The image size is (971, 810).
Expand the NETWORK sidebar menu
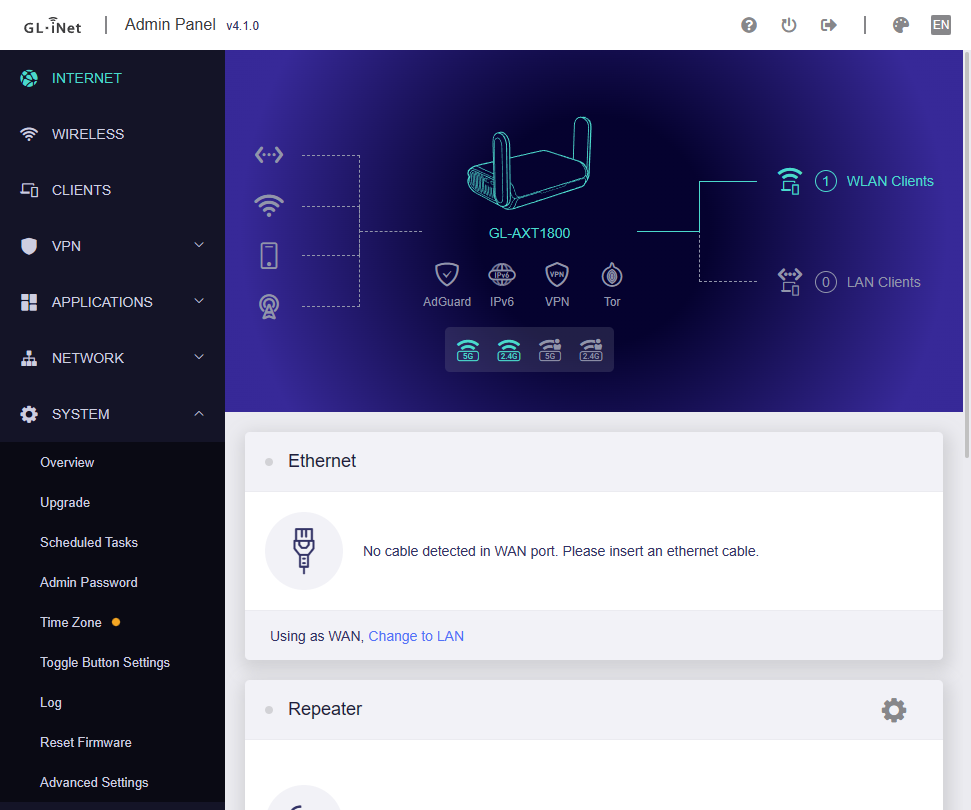coord(112,358)
